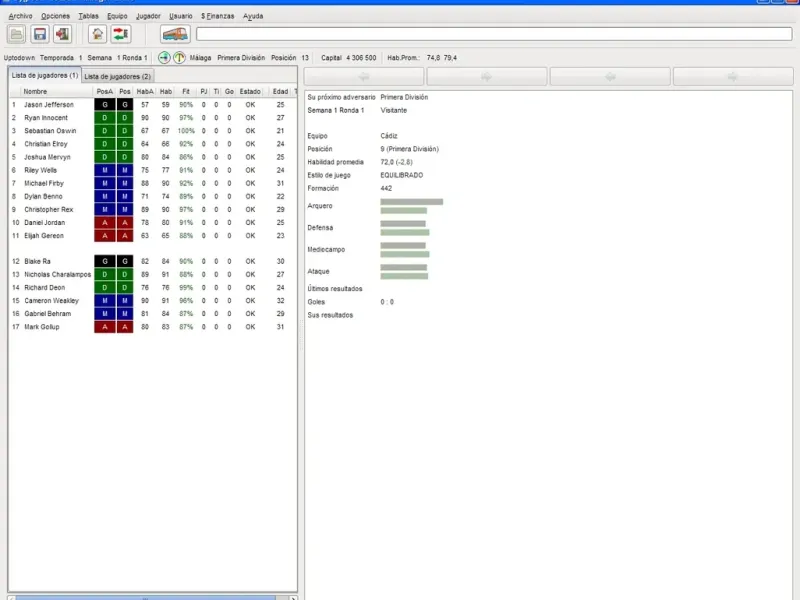Click the EQUILIBRADO play style value
The width and height of the screenshot is (800, 600).
tap(402, 176)
